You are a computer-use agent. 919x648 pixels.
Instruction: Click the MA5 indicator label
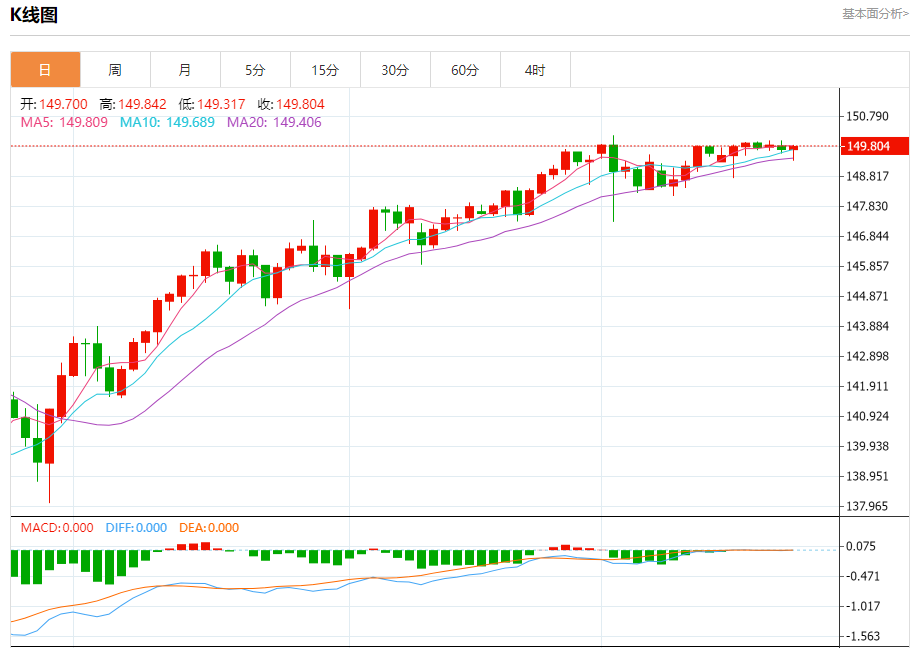[64, 122]
